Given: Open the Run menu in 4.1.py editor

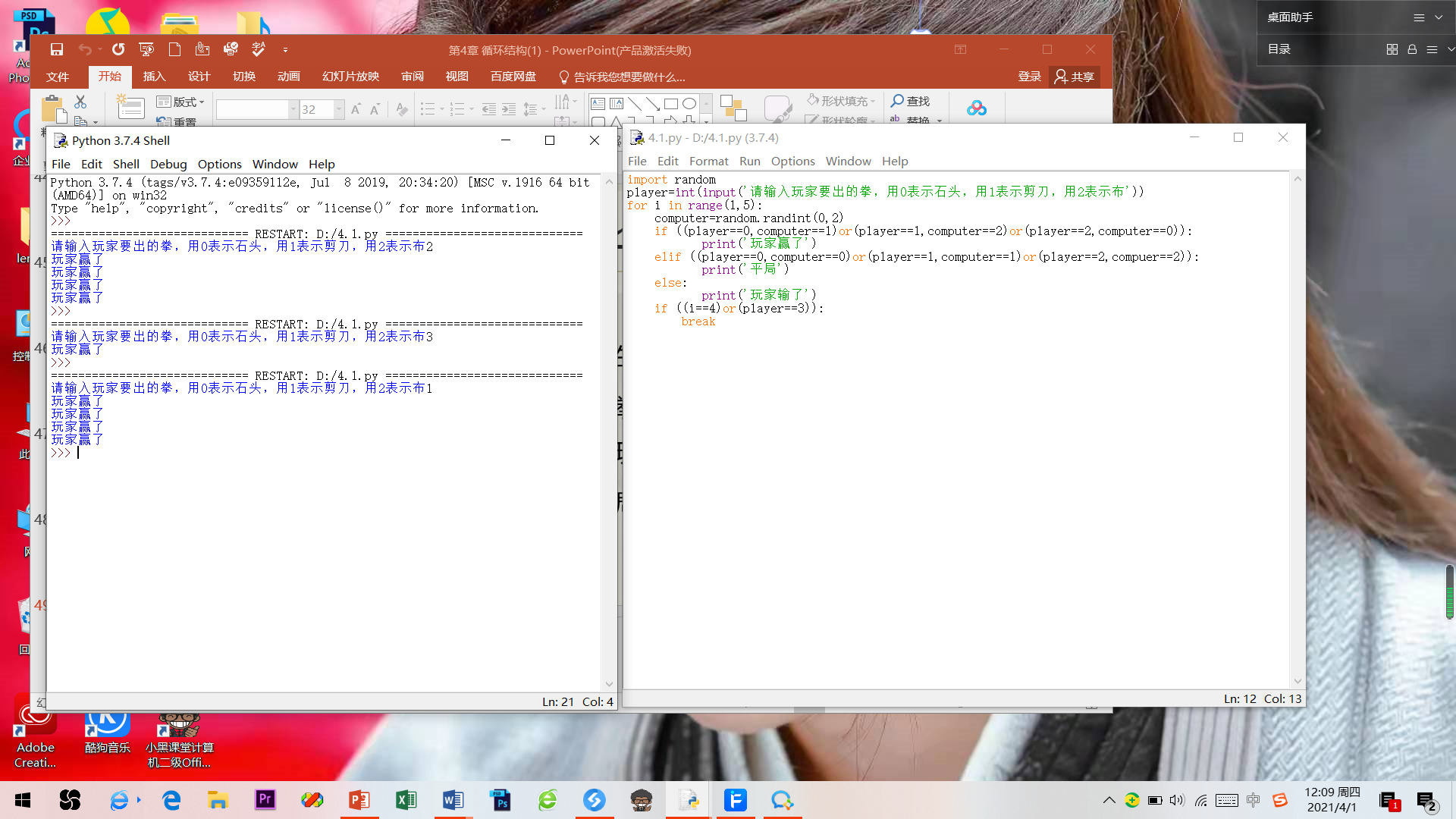Looking at the screenshot, I should coord(749,161).
